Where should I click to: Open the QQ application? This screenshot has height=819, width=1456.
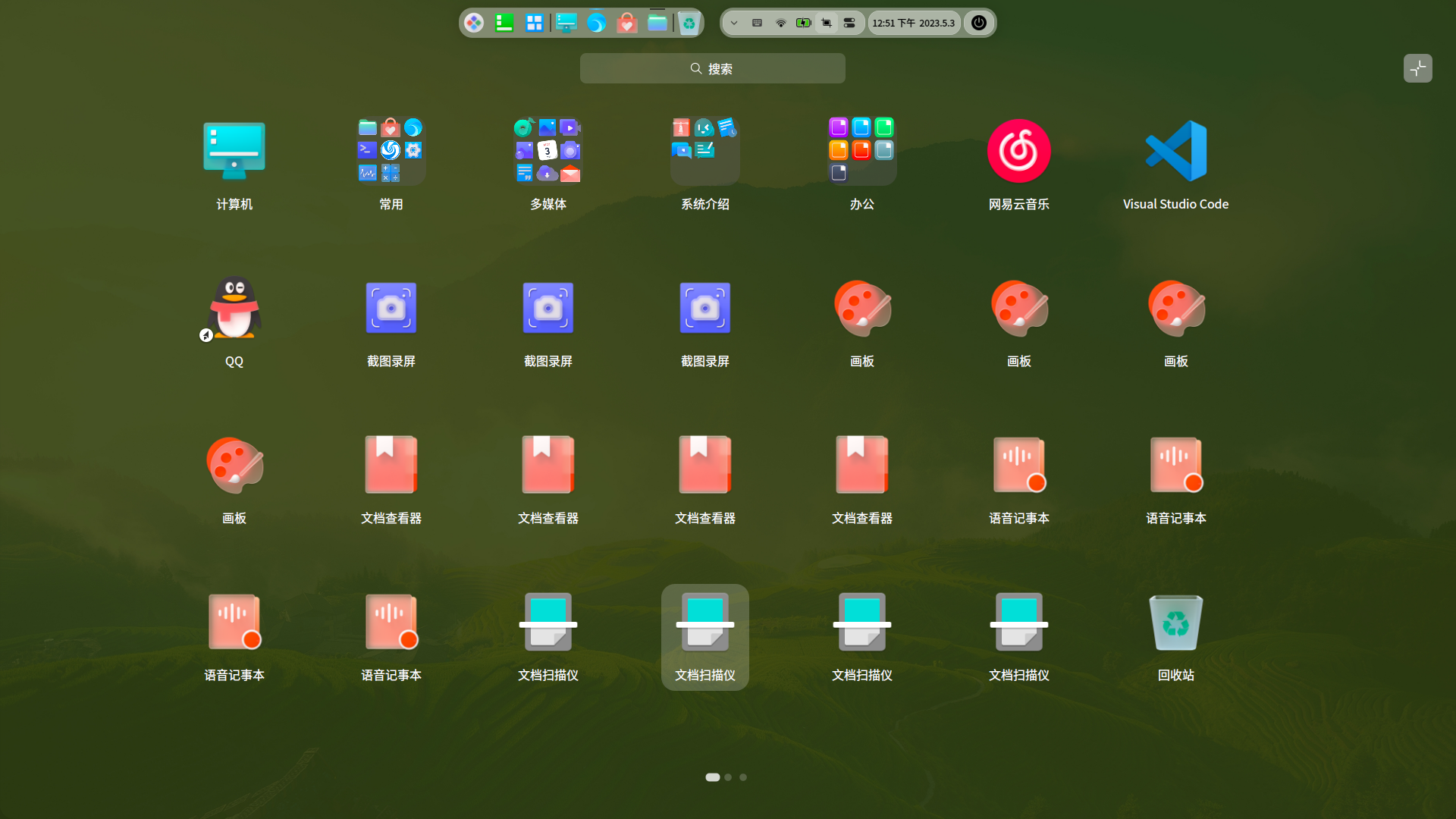234,308
